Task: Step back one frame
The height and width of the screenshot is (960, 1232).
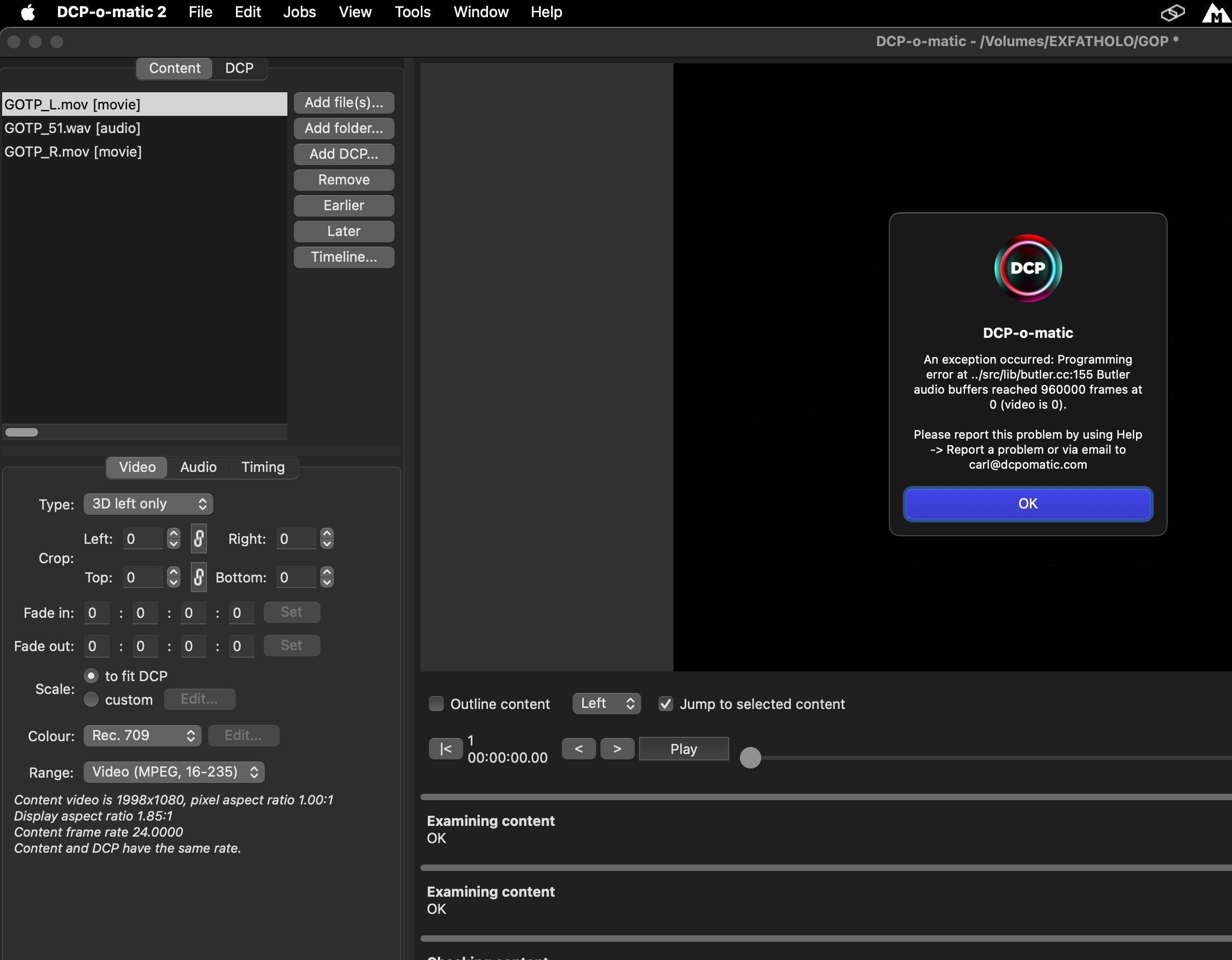Action: (578, 749)
